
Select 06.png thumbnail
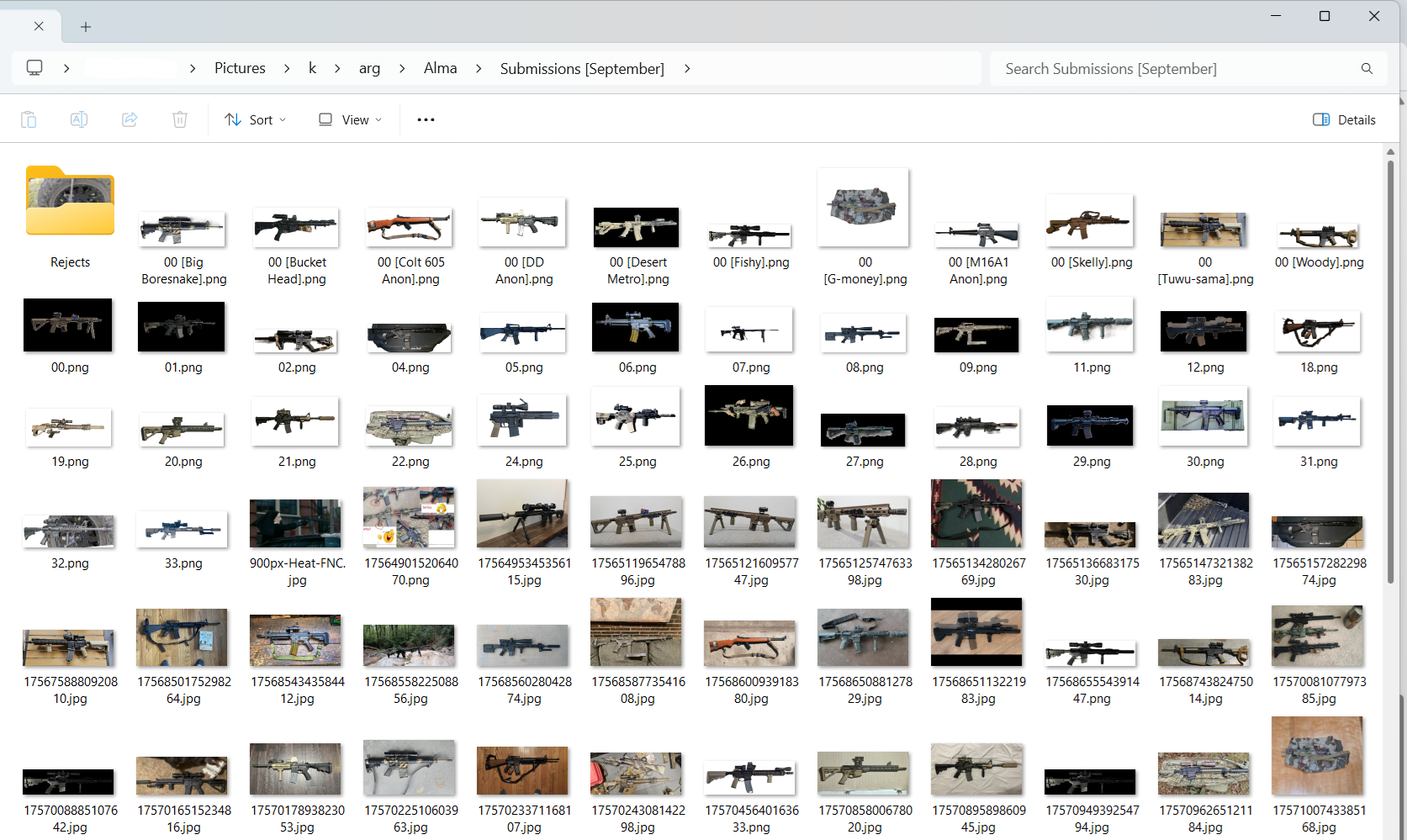point(637,327)
